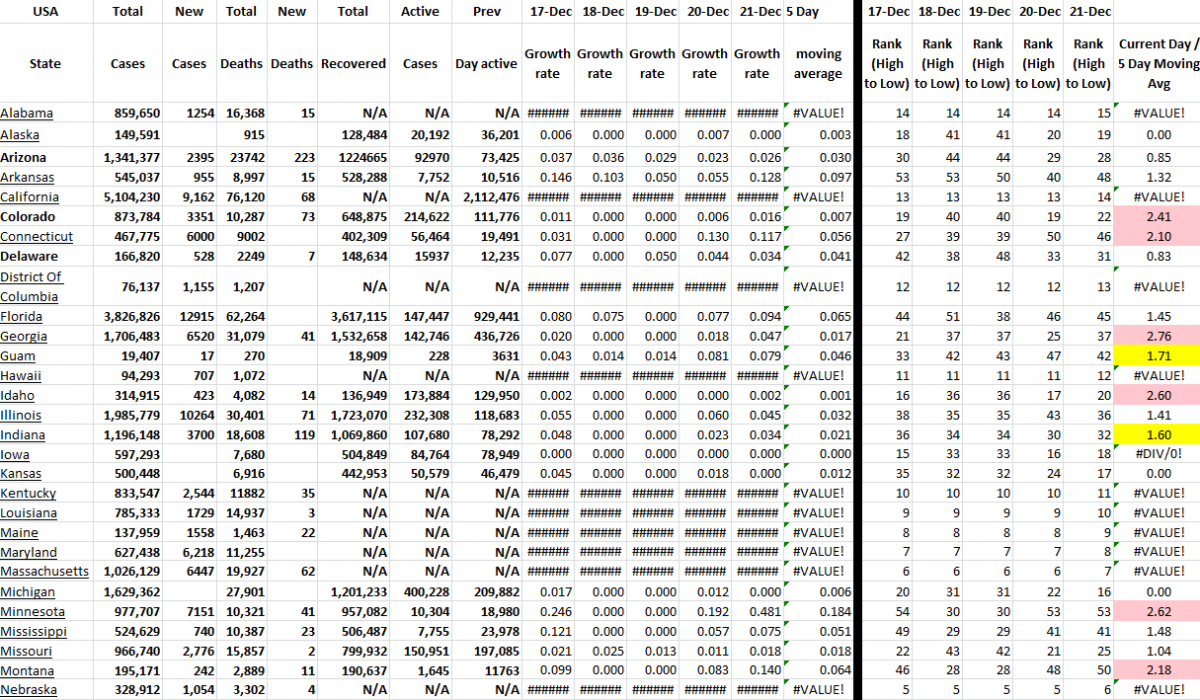This screenshot has width=1200, height=700.
Task: Open the California state link
Action: 30,197
